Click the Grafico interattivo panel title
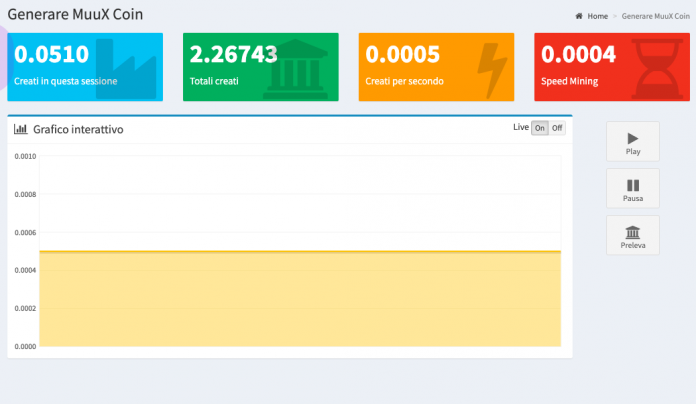 tap(77, 130)
